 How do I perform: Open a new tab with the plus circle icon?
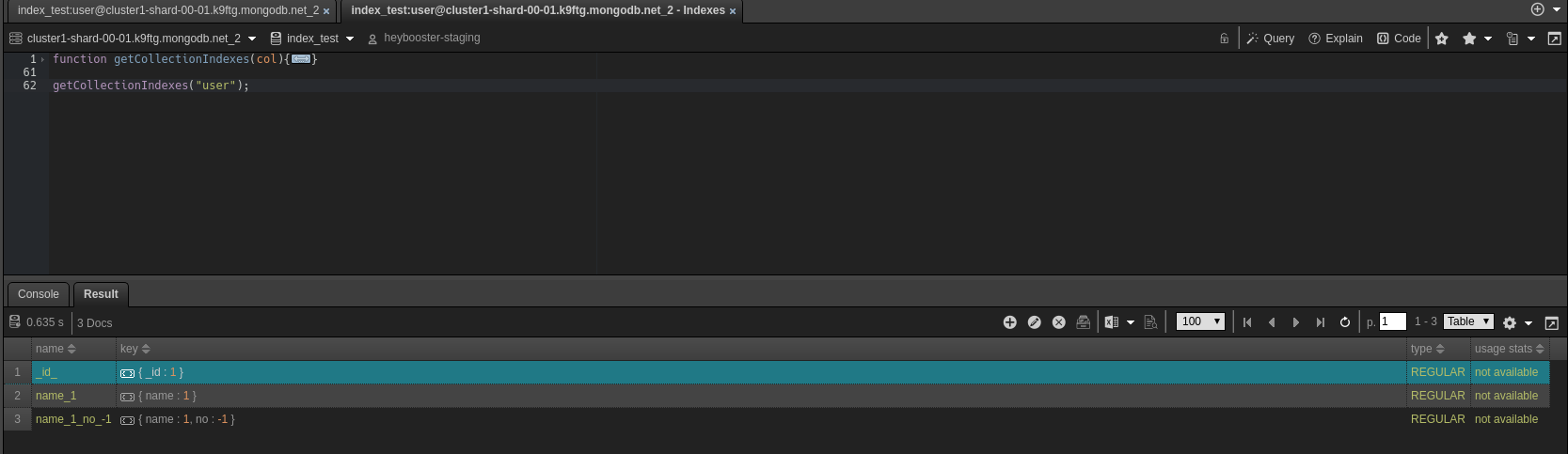[x=1538, y=9]
